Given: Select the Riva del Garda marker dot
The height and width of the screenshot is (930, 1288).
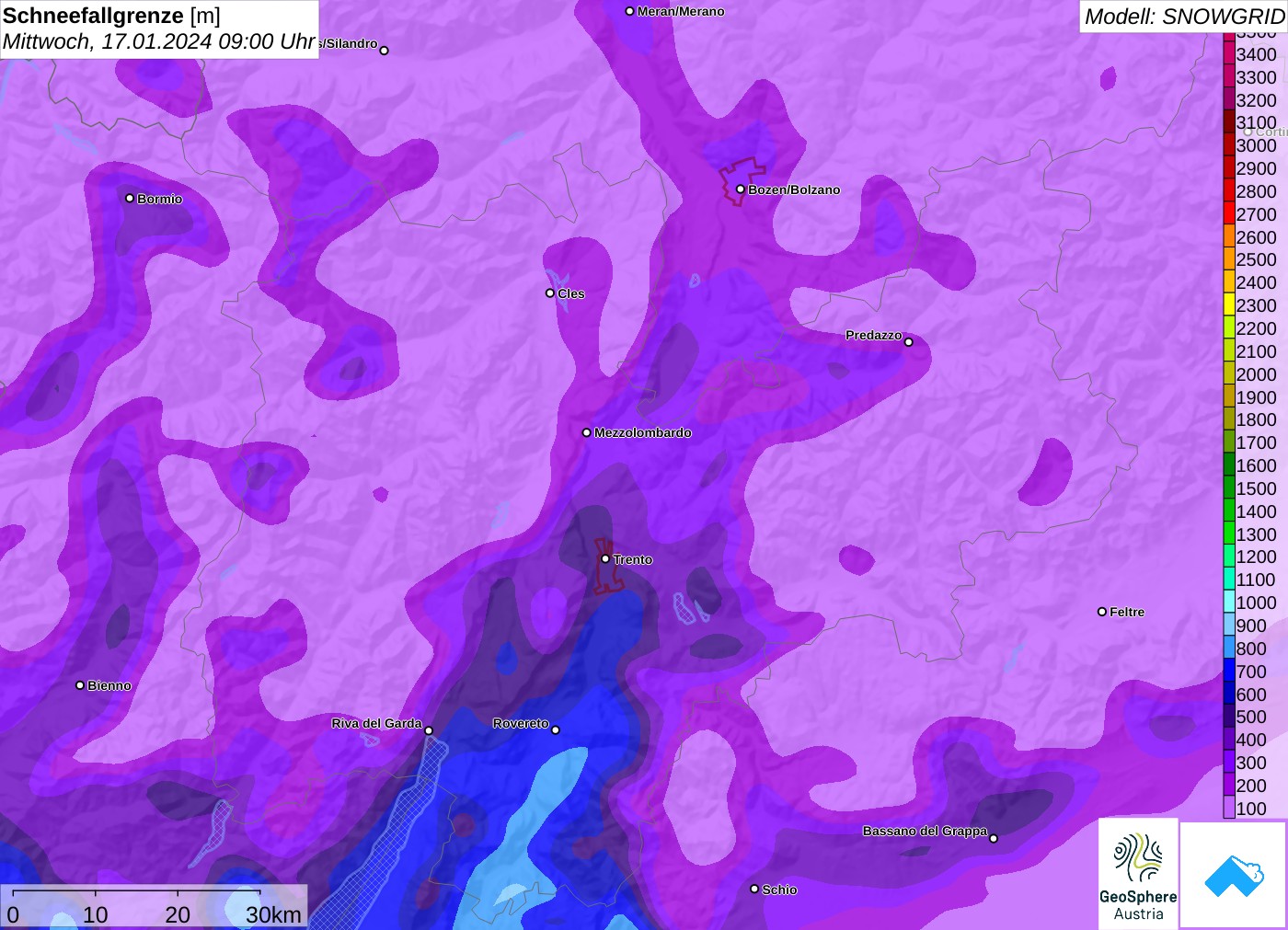Looking at the screenshot, I should click(429, 730).
